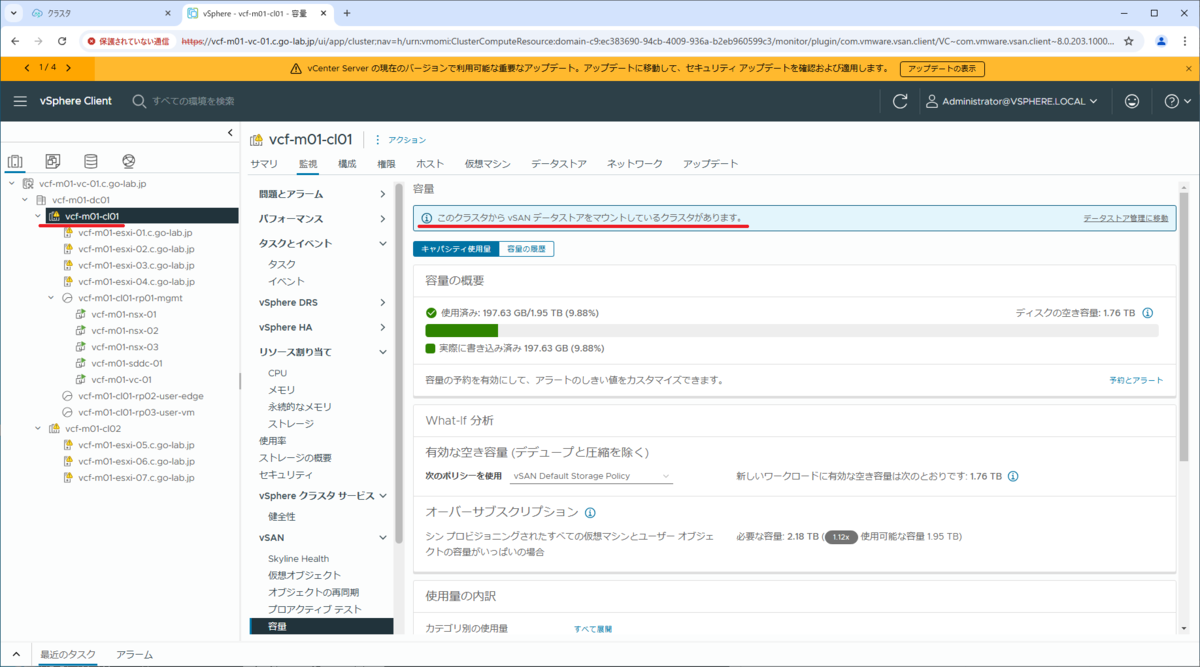Screen dimensions: 1200x667
Task: Open the サマリ tab
Action: pos(264,164)
